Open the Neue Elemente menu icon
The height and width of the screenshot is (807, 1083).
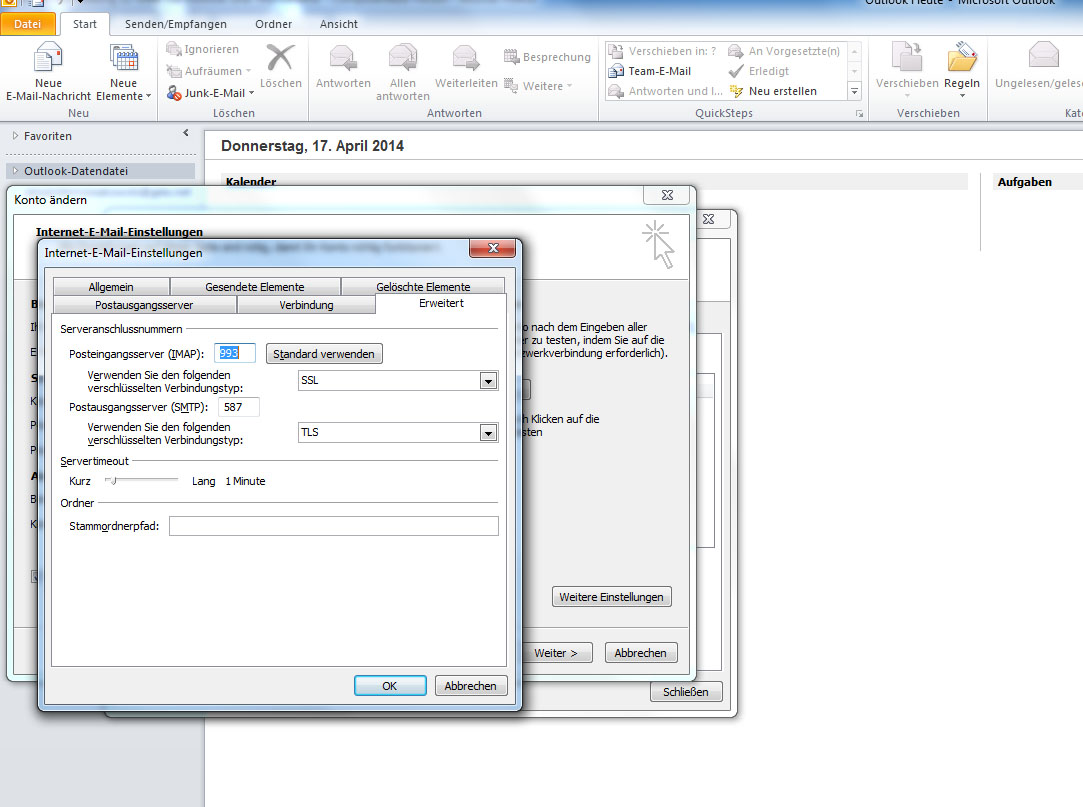(x=124, y=57)
